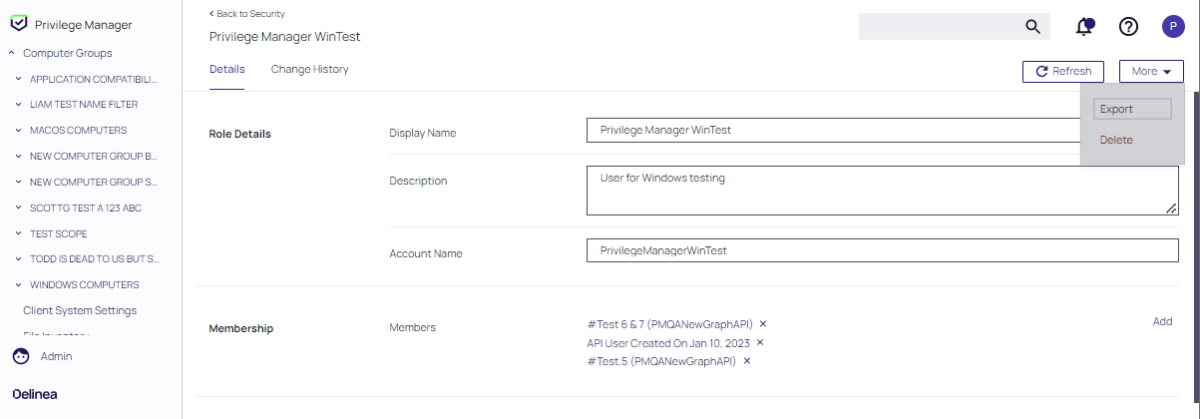
Task: Remove member #Test 6 & 7
Action: tap(763, 324)
